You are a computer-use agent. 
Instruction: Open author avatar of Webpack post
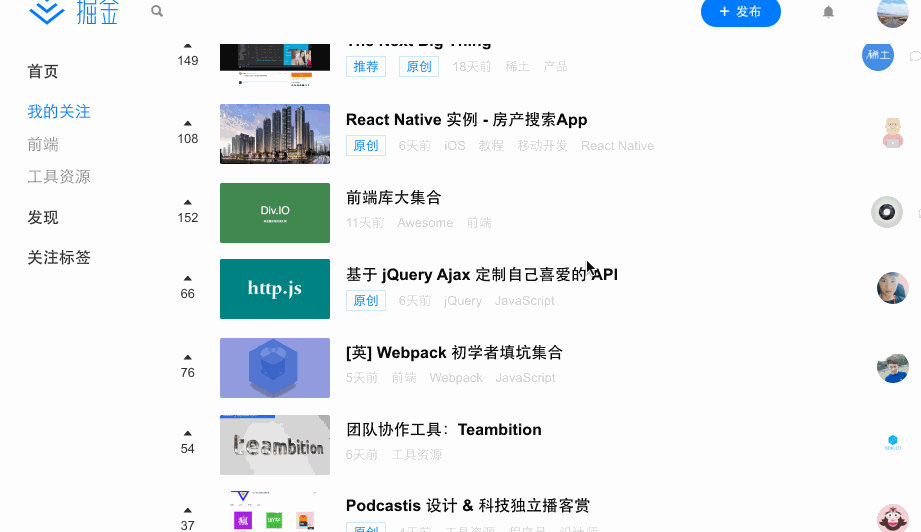(x=892, y=368)
